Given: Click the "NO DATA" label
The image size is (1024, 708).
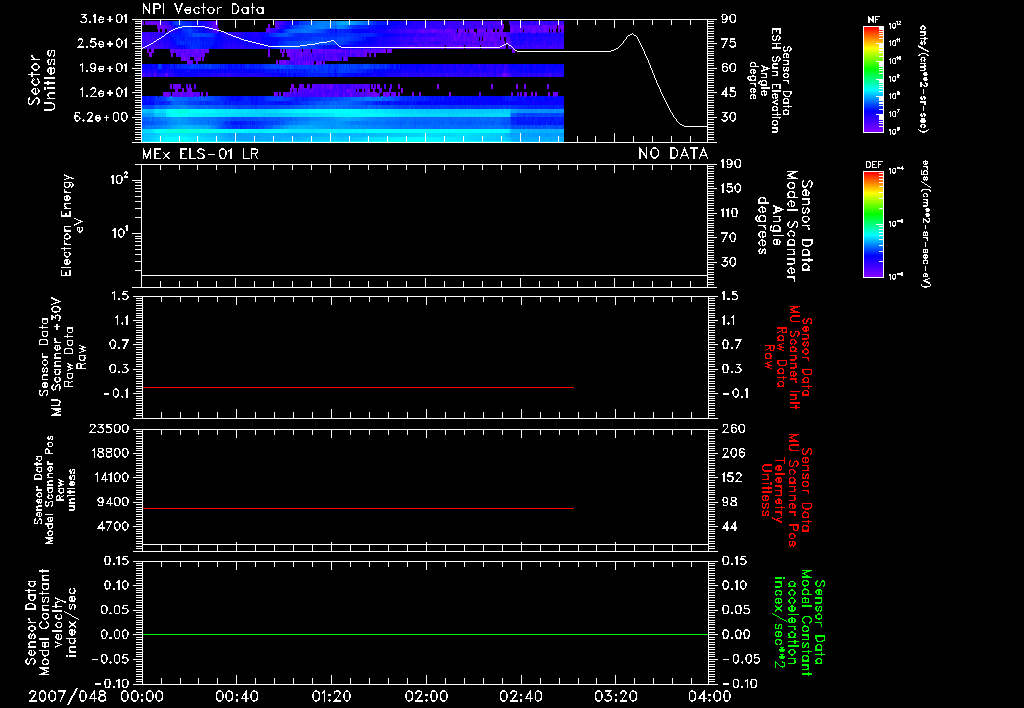Looking at the screenshot, I should pyautogui.click(x=673, y=154).
